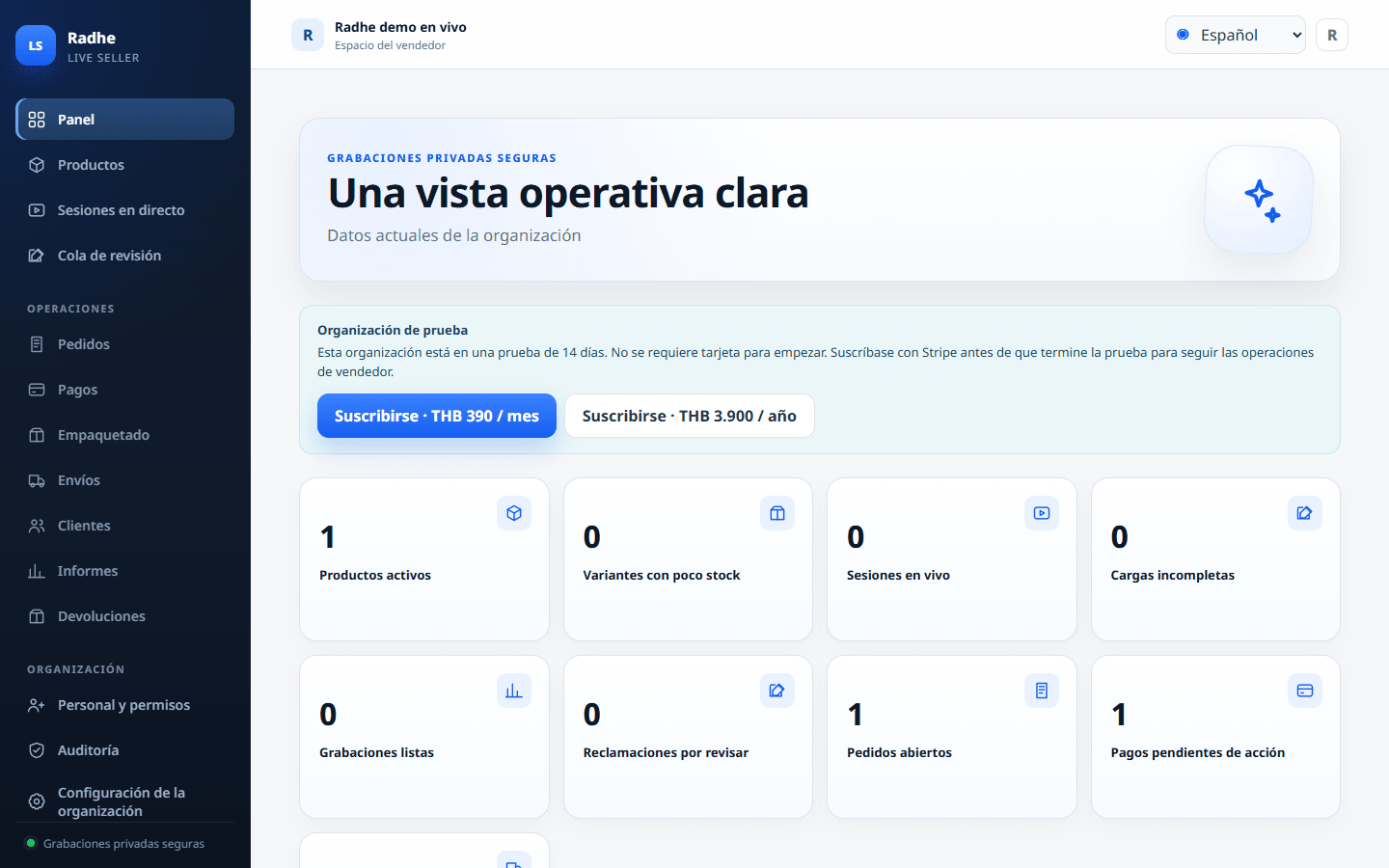Click the Informes chart icon in sidebar
Screen dimensions: 1389x868
(x=37, y=571)
